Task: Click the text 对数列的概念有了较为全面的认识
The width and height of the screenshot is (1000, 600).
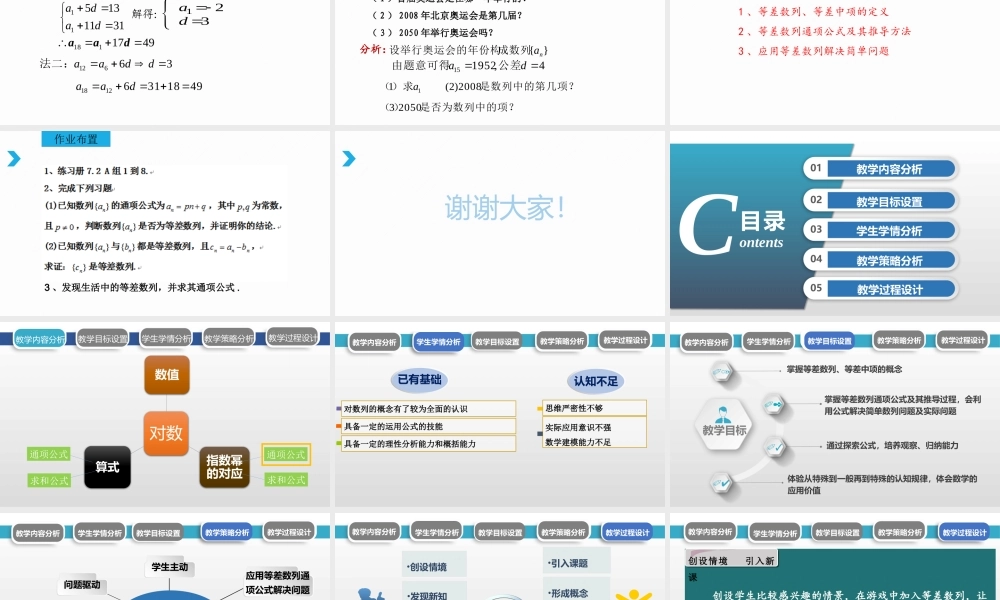Action: [406, 409]
